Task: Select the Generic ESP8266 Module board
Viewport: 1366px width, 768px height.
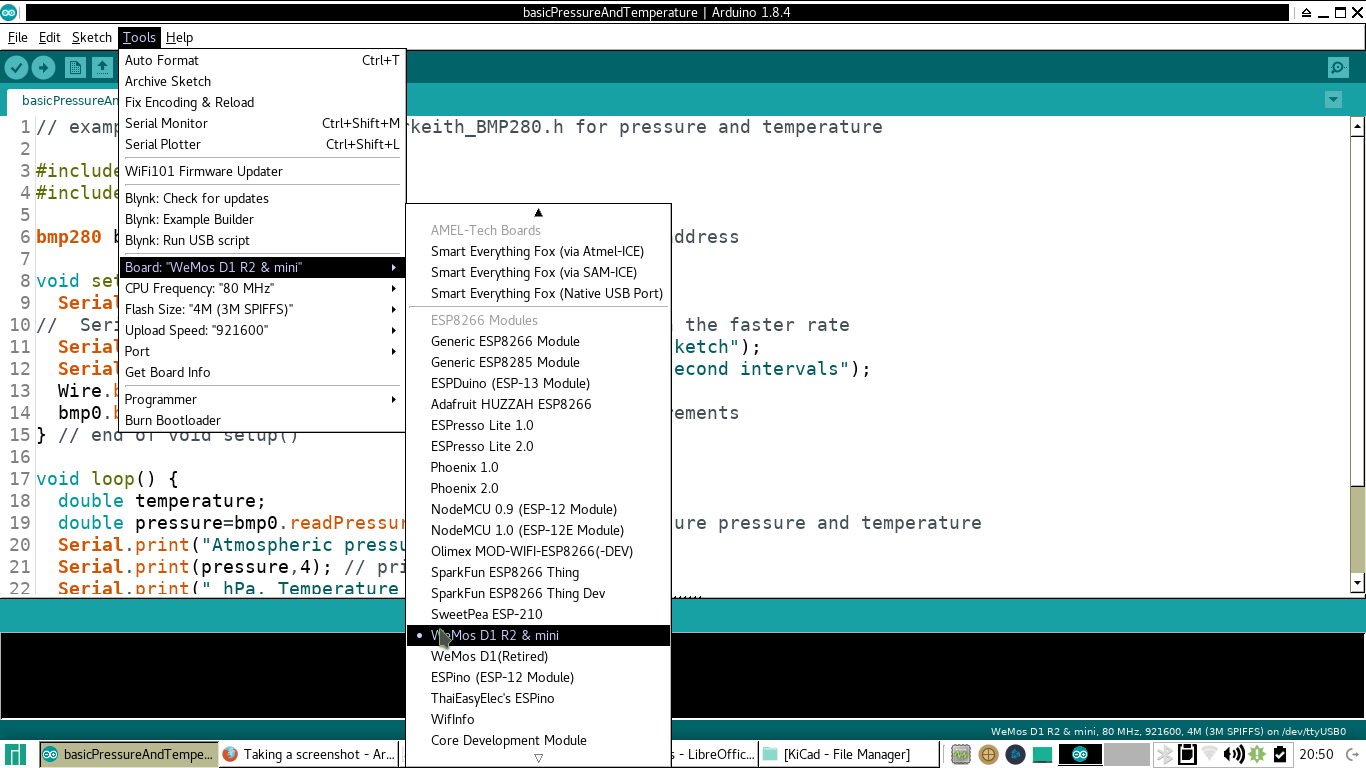Action: tap(538, 341)
